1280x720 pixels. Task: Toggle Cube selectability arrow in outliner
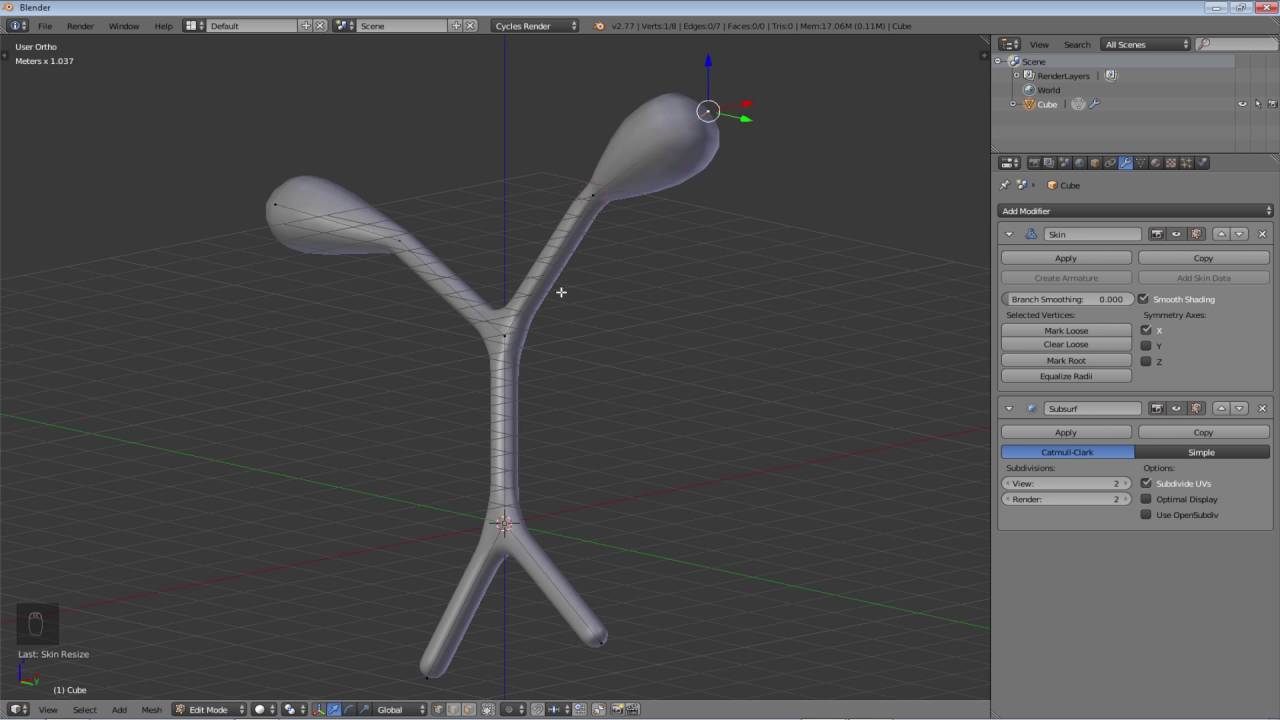click(1258, 104)
